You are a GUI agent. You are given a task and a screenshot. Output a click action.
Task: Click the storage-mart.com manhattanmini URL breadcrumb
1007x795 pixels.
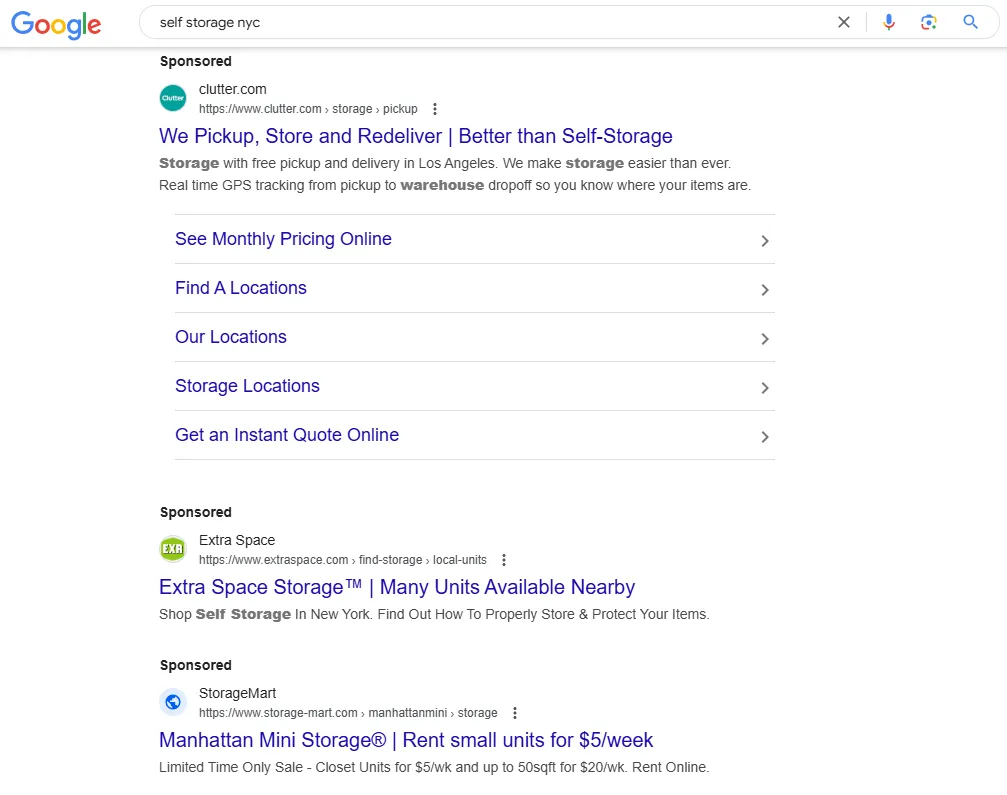tap(348, 713)
